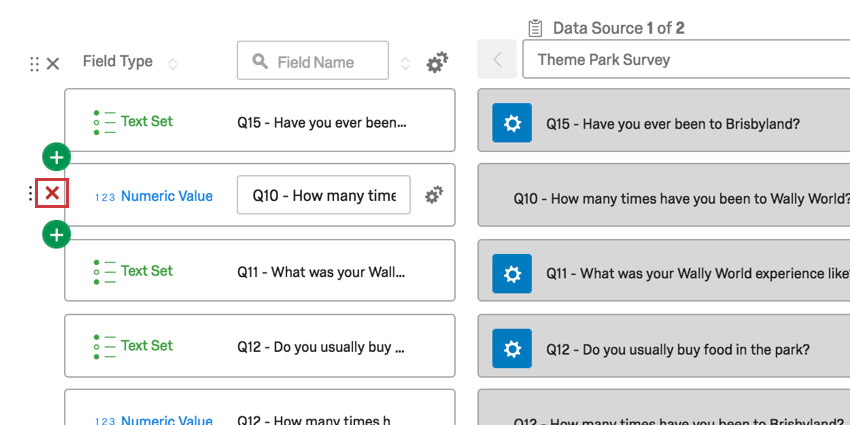Click blue gear for Q12 buy food source
850x425 pixels.
(x=512, y=349)
